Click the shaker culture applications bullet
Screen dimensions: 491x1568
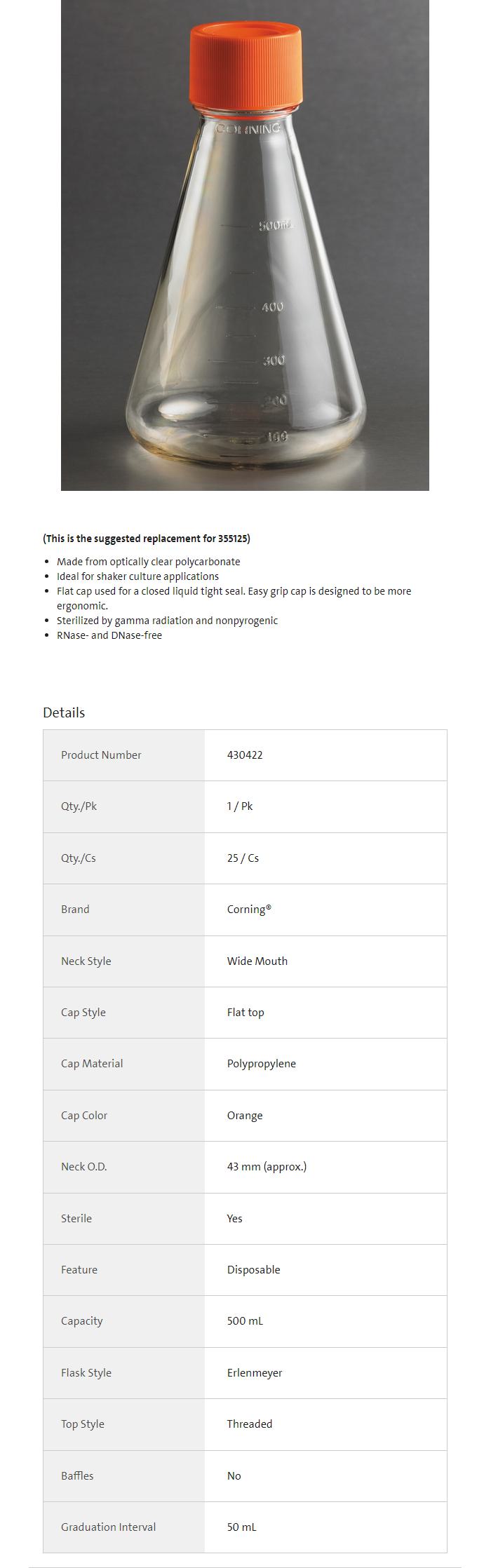[x=137, y=576]
